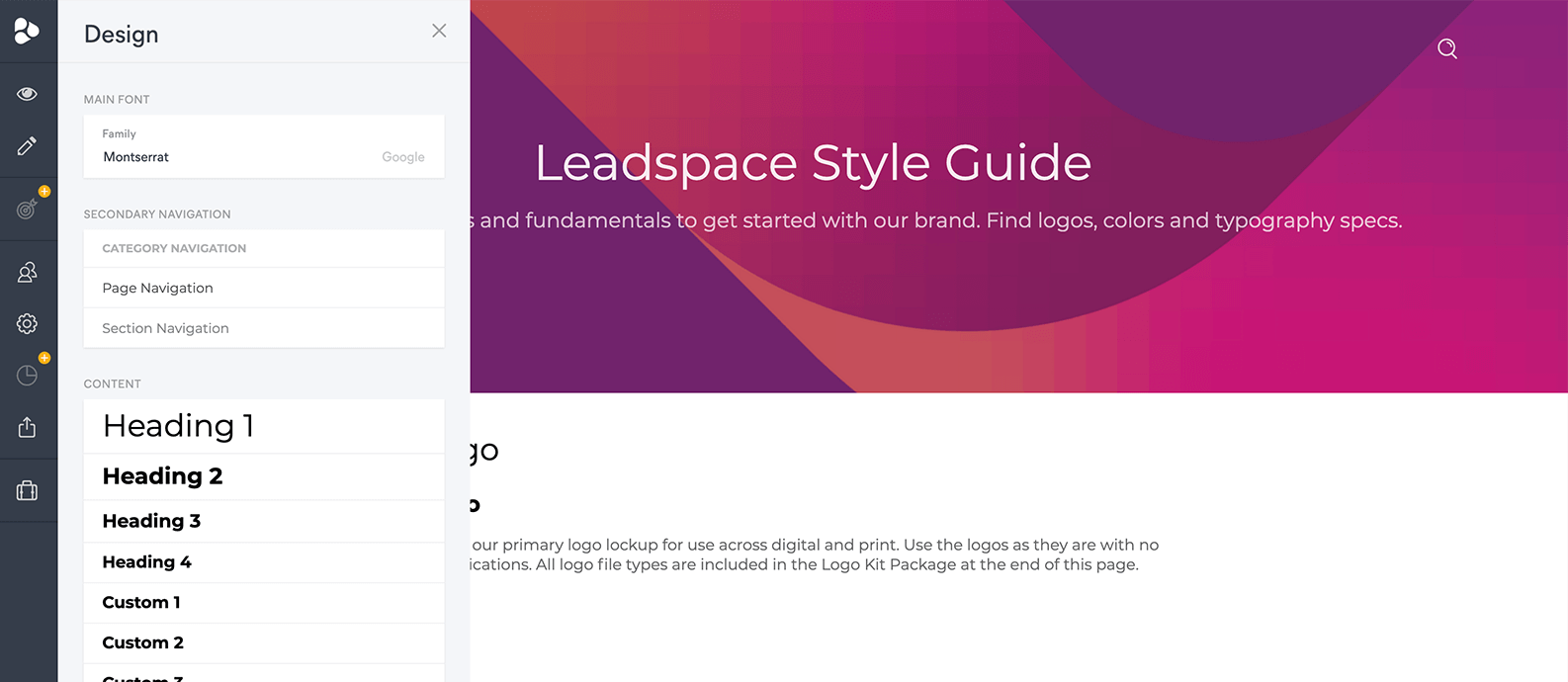Open the users icon in the sidebar
Image resolution: width=1568 pixels, height=682 pixels.
[x=27, y=272]
